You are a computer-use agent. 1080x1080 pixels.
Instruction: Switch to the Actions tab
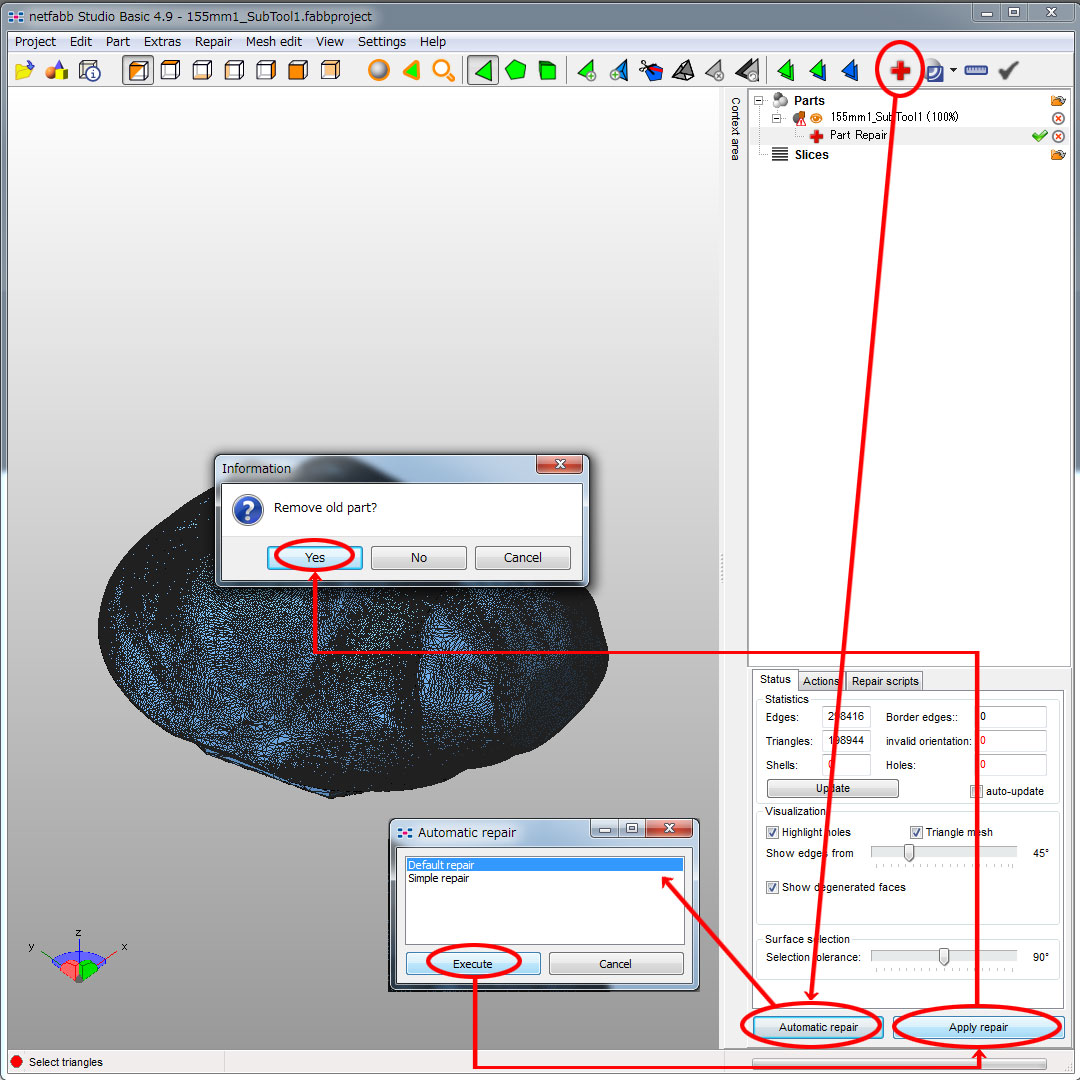point(820,681)
